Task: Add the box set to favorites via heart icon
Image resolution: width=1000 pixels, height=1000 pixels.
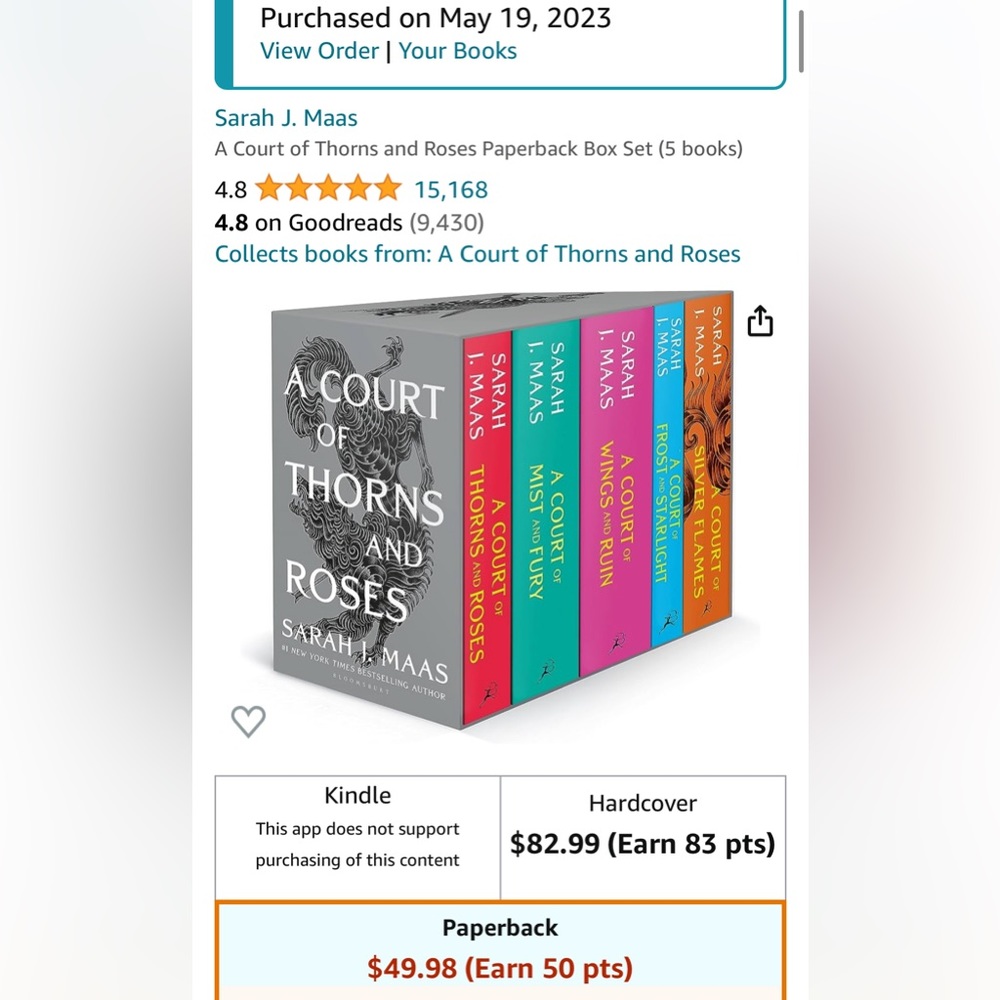Action: 248,721
